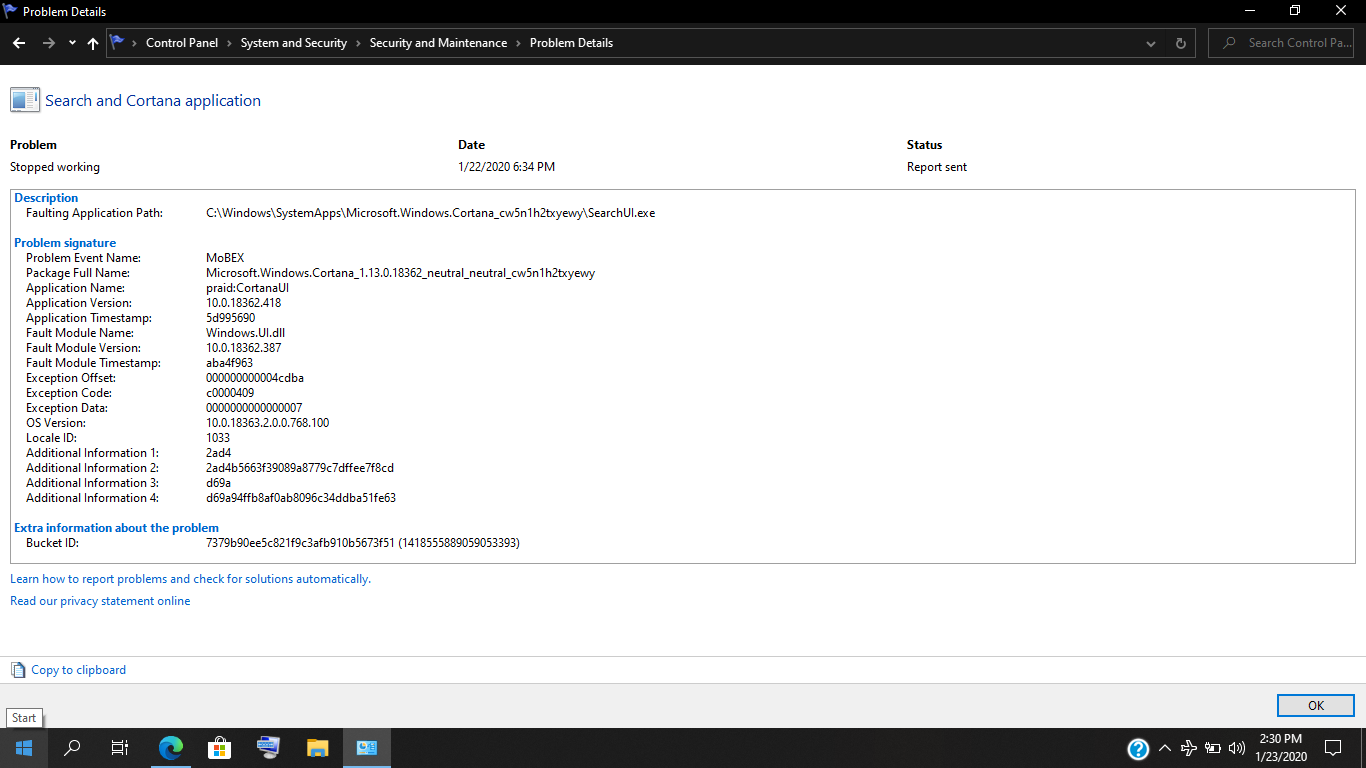Screen dimensions: 1366x768
Task: Click the Search and Cortana application icon
Action: (x=25, y=100)
